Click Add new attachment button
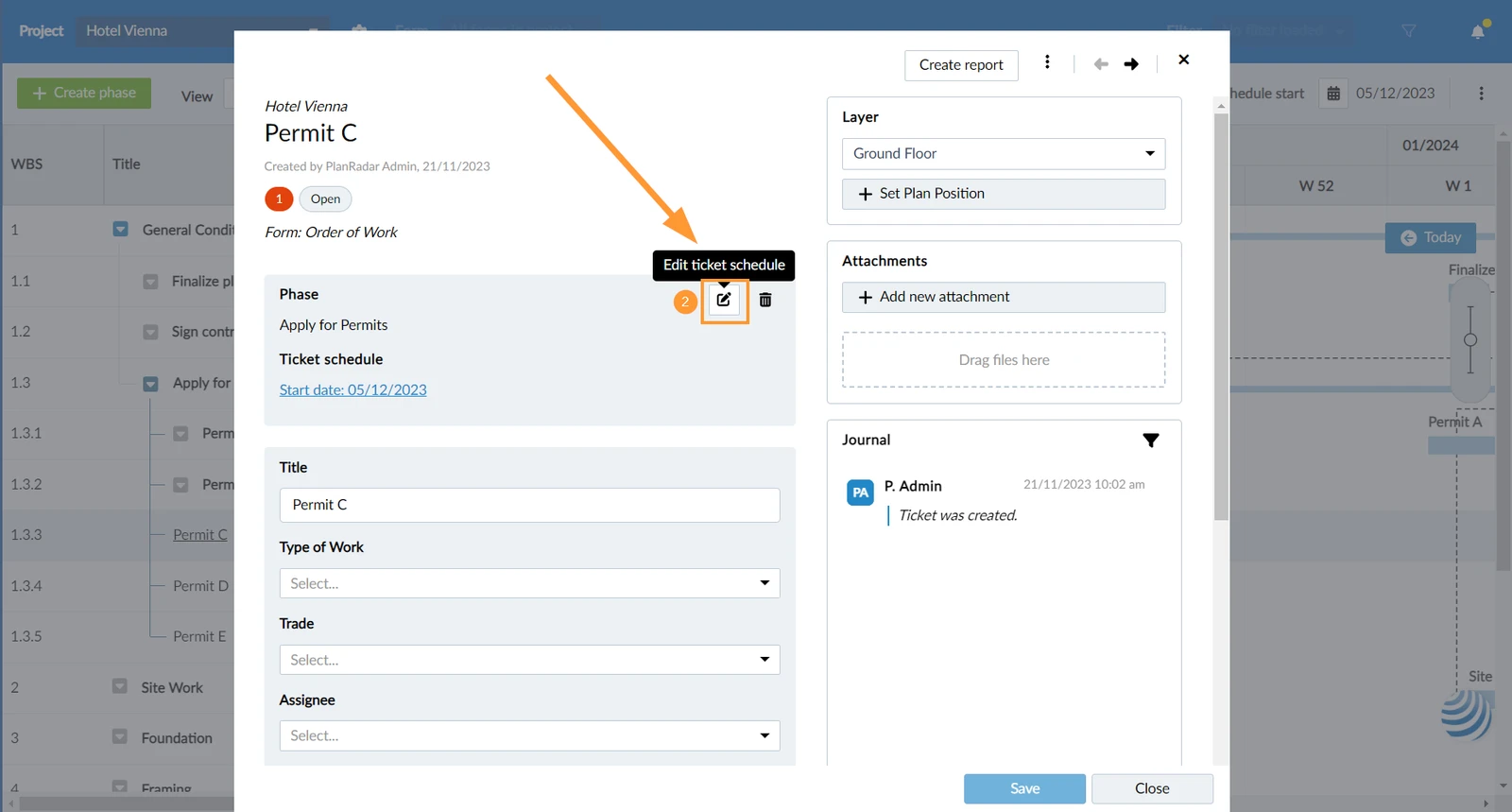 pos(1004,297)
